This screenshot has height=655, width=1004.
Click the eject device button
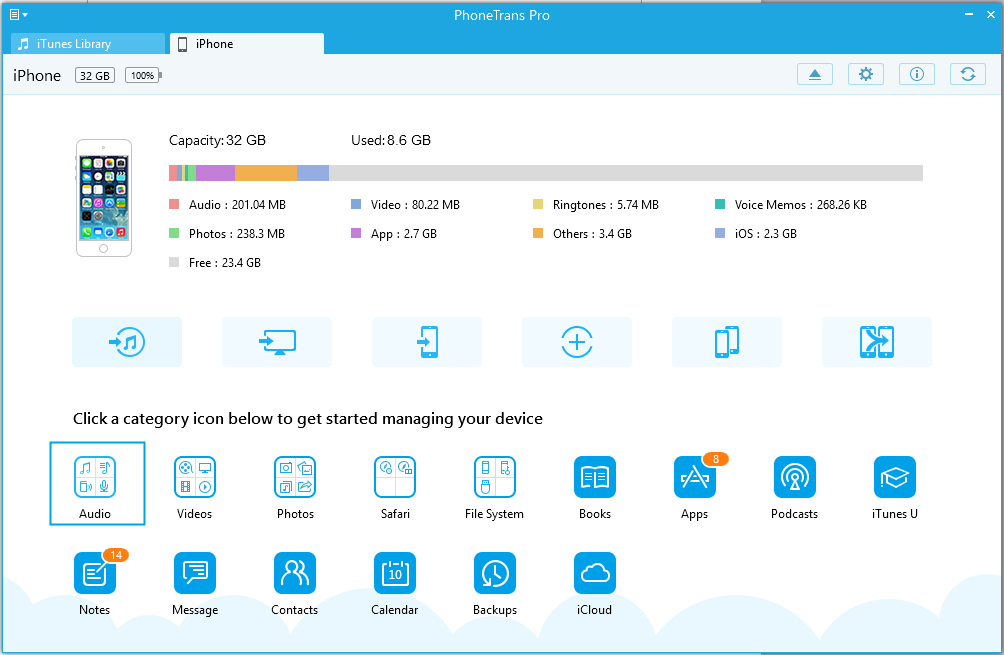click(815, 75)
